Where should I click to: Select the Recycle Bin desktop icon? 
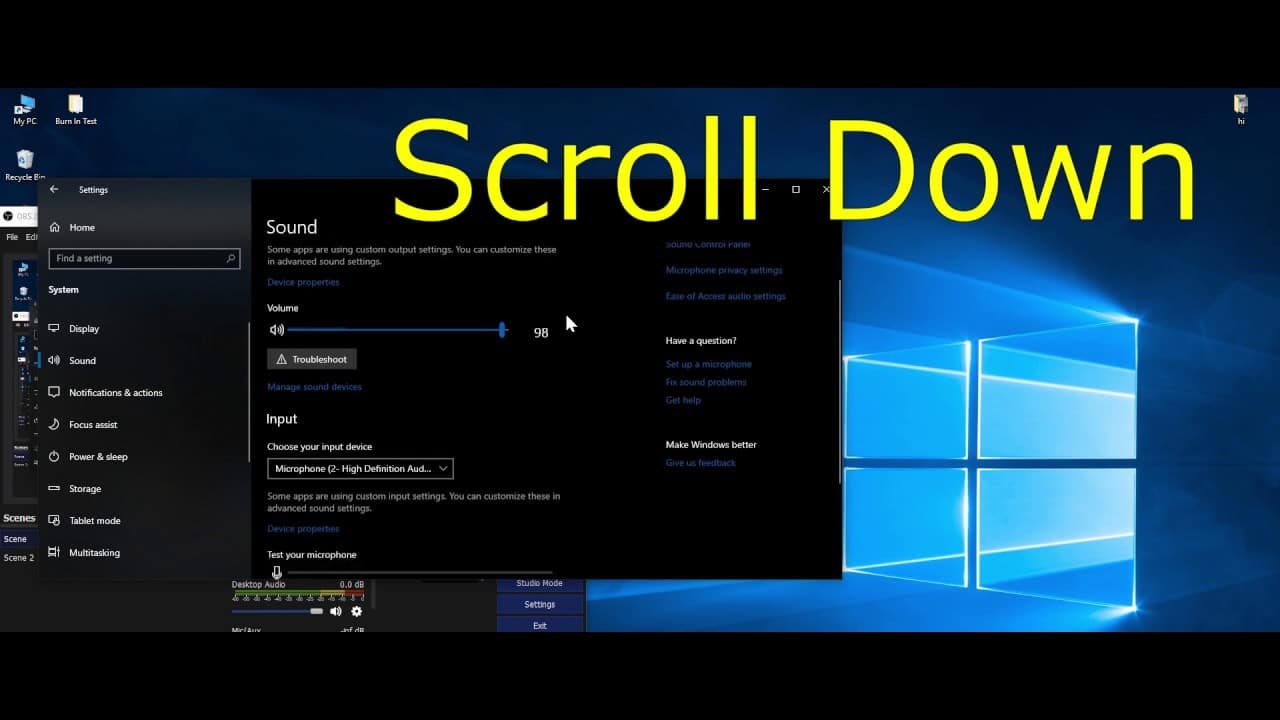(25, 165)
